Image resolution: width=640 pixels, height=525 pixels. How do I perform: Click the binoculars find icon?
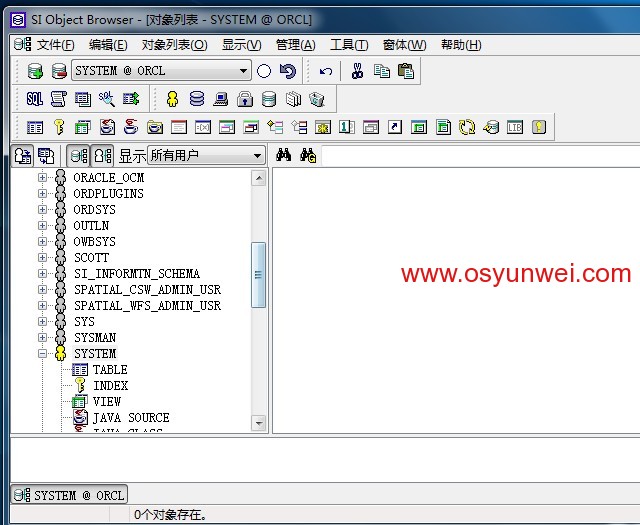[283, 155]
